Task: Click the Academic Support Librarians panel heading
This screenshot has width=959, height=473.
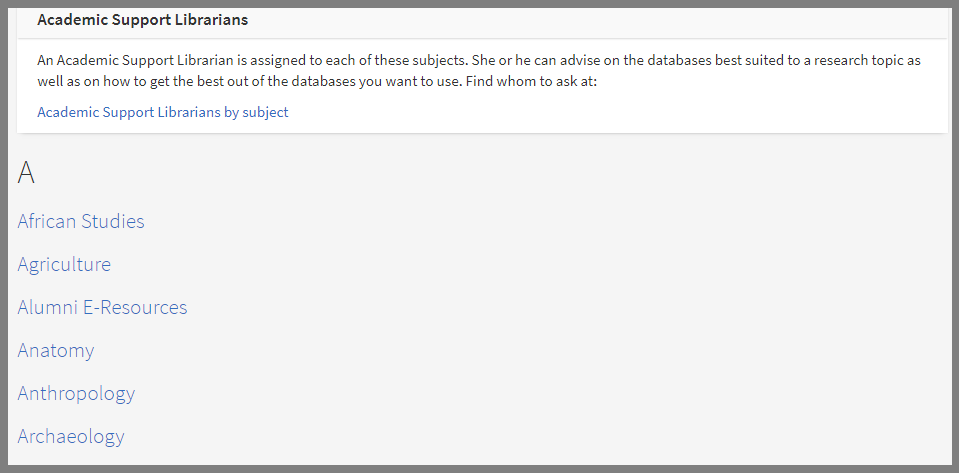Action: [142, 20]
